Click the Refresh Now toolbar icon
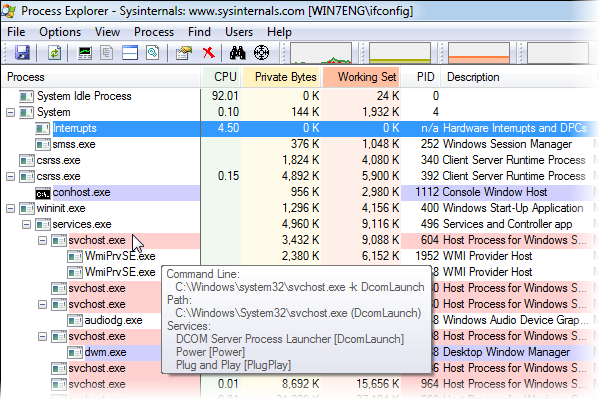Screen dimensions: 600x400 coord(54,52)
